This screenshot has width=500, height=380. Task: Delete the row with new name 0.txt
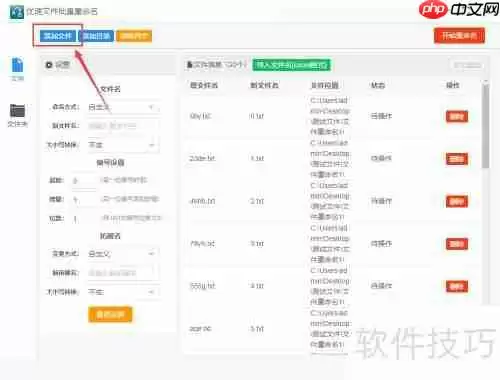(x=457, y=116)
